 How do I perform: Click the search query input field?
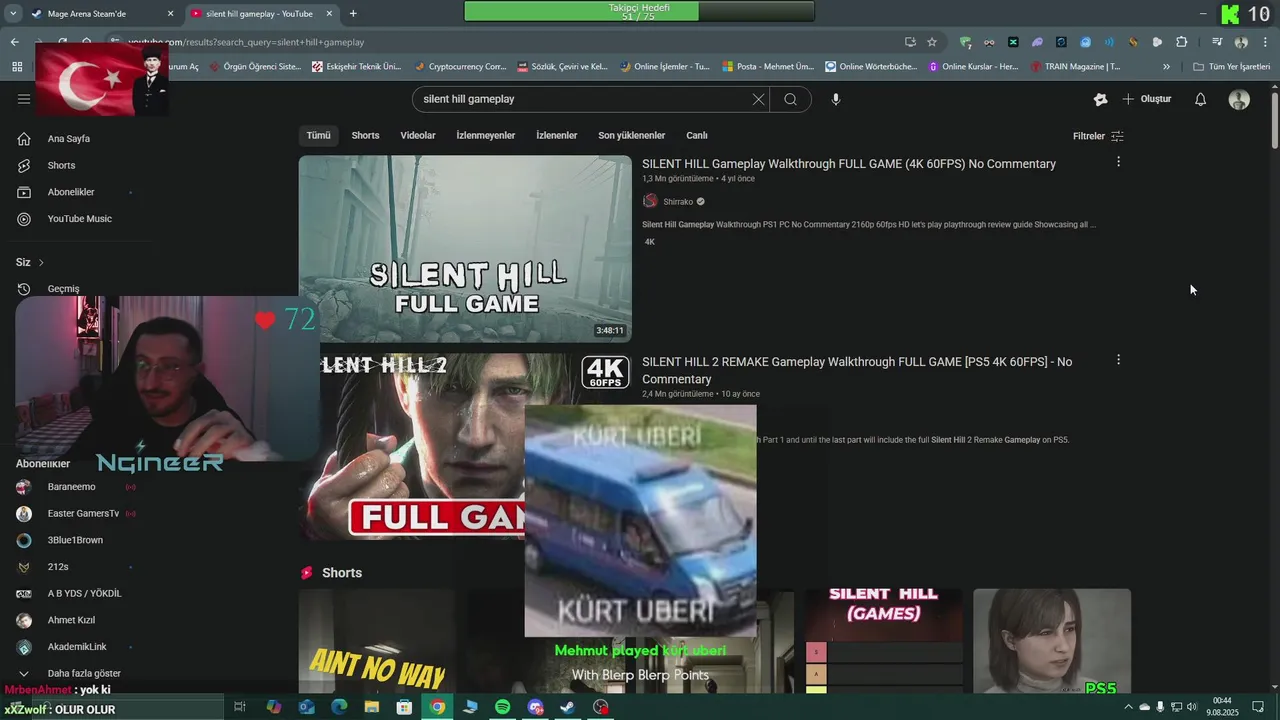pyautogui.click(x=585, y=99)
